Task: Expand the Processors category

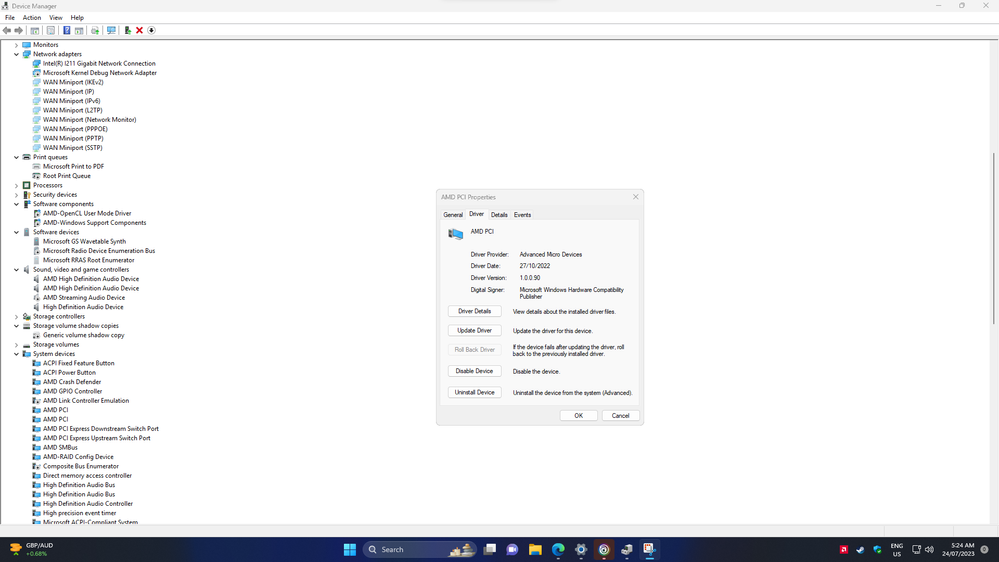Action: pyautogui.click(x=17, y=185)
